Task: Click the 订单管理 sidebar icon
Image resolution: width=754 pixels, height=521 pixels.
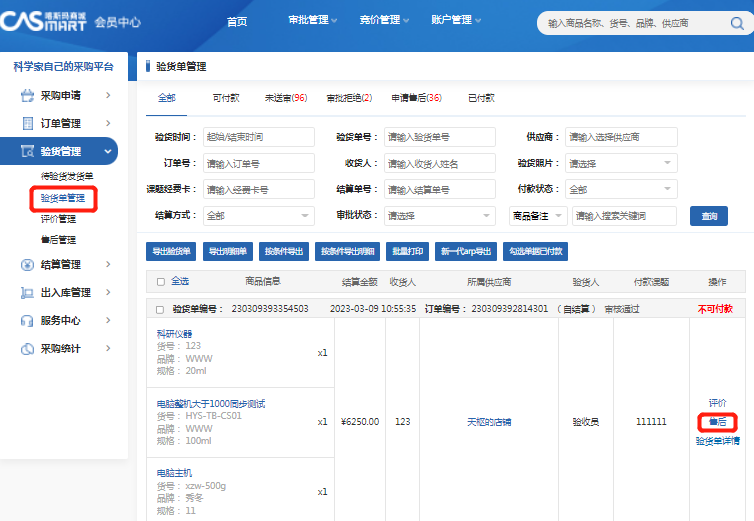Action: click(28, 124)
